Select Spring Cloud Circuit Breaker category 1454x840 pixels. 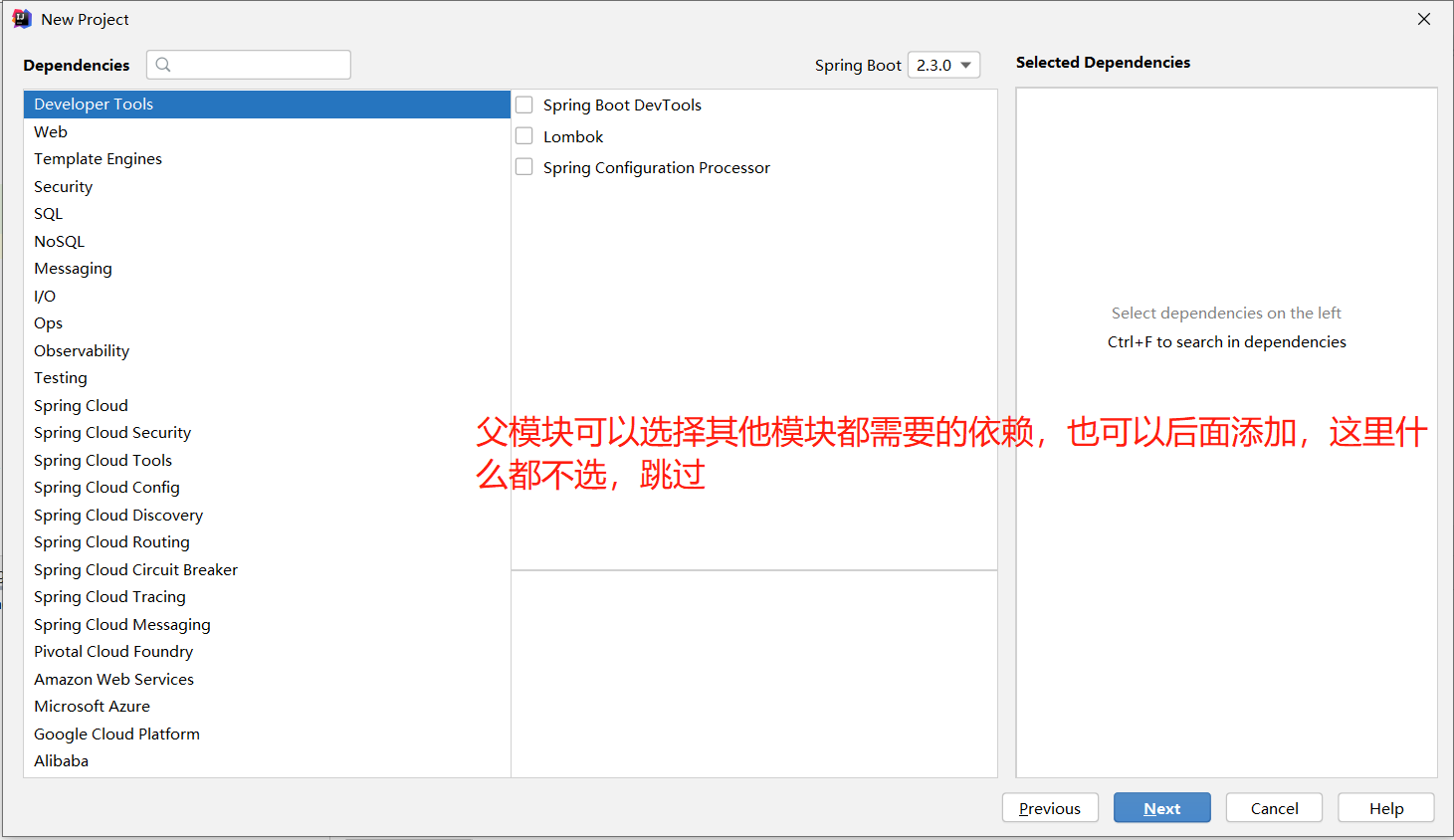coord(135,569)
